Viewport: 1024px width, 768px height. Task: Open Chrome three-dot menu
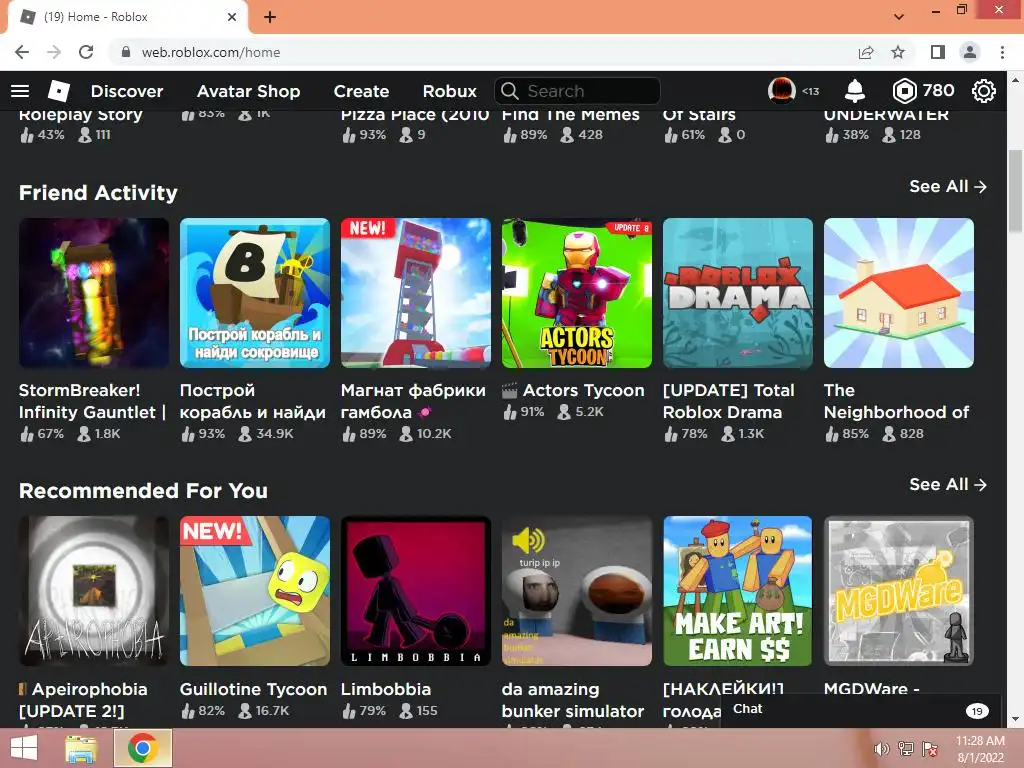[x=1002, y=52]
